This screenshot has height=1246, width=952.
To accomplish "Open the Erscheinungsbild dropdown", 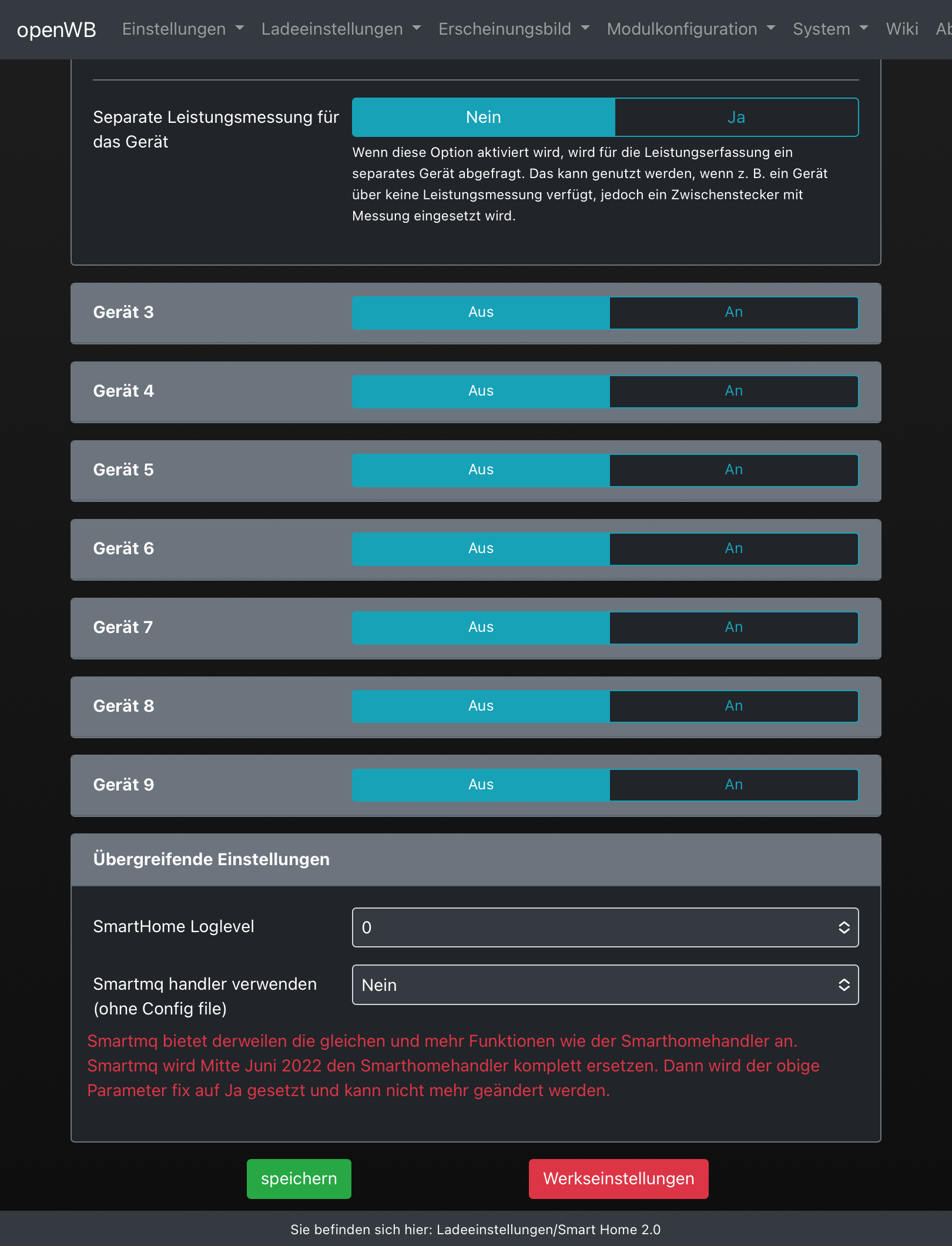I will pos(514,29).
